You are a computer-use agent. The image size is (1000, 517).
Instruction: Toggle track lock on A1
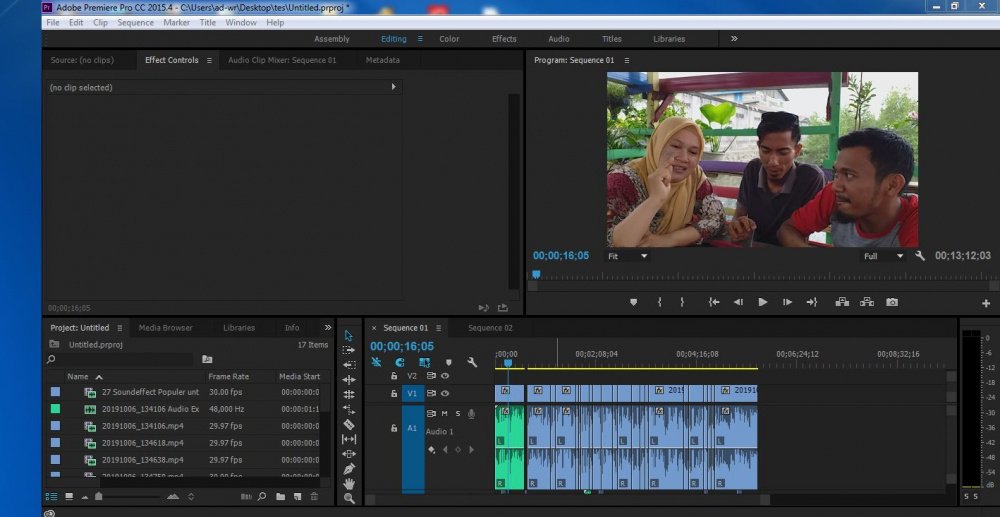click(x=394, y=428)
